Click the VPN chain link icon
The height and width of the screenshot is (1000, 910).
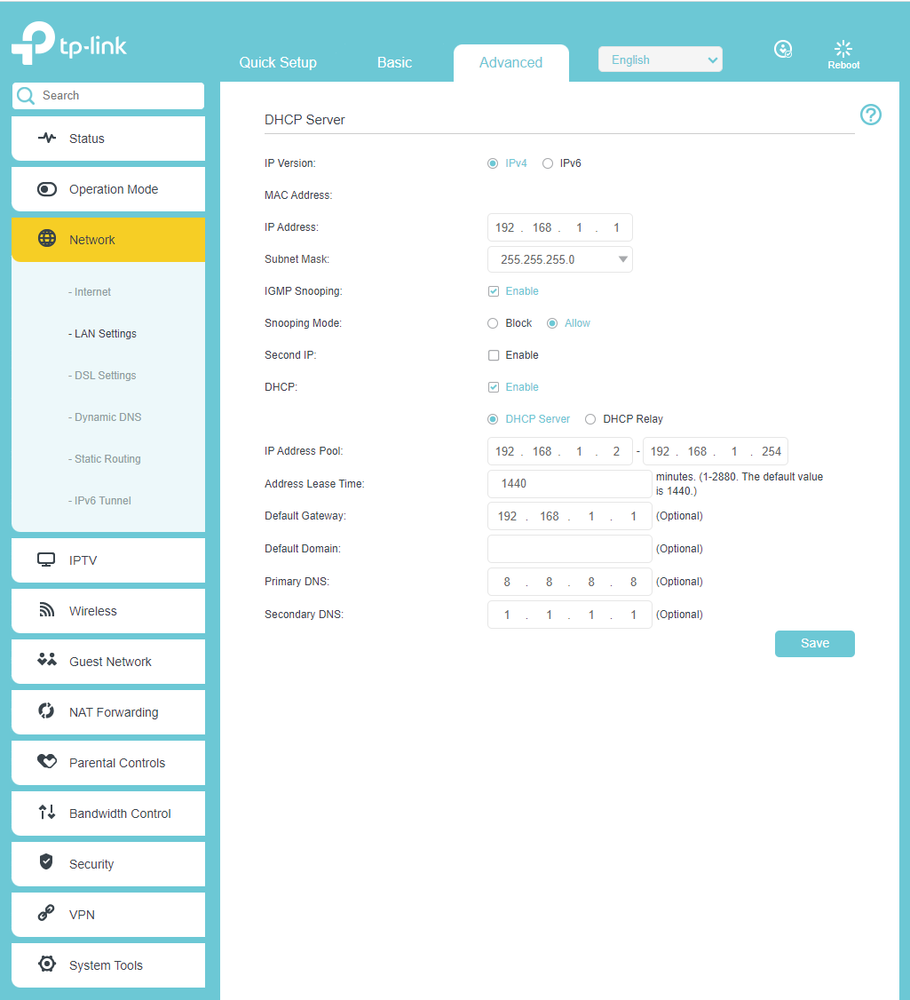[x=46, y=914]
